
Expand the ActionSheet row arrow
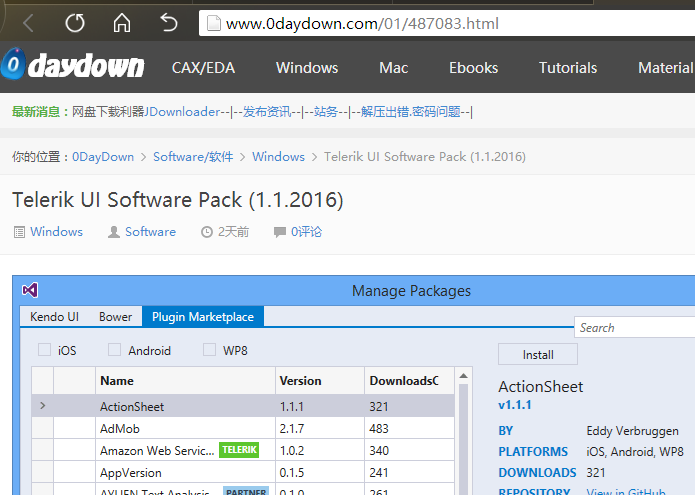pyautogui.click(x=43, y=405)
